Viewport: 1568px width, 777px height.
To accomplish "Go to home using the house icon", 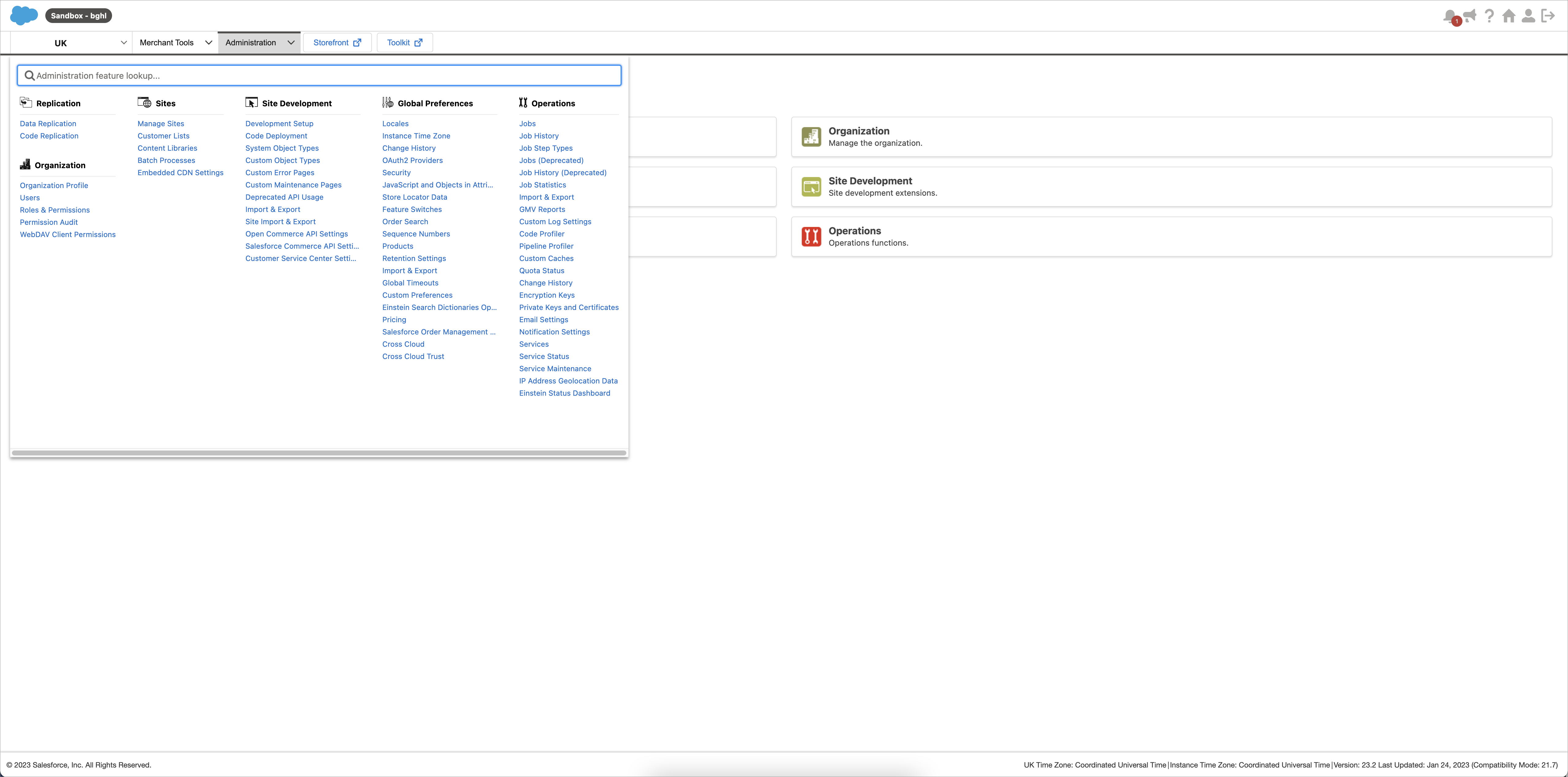I will 1508,16.
